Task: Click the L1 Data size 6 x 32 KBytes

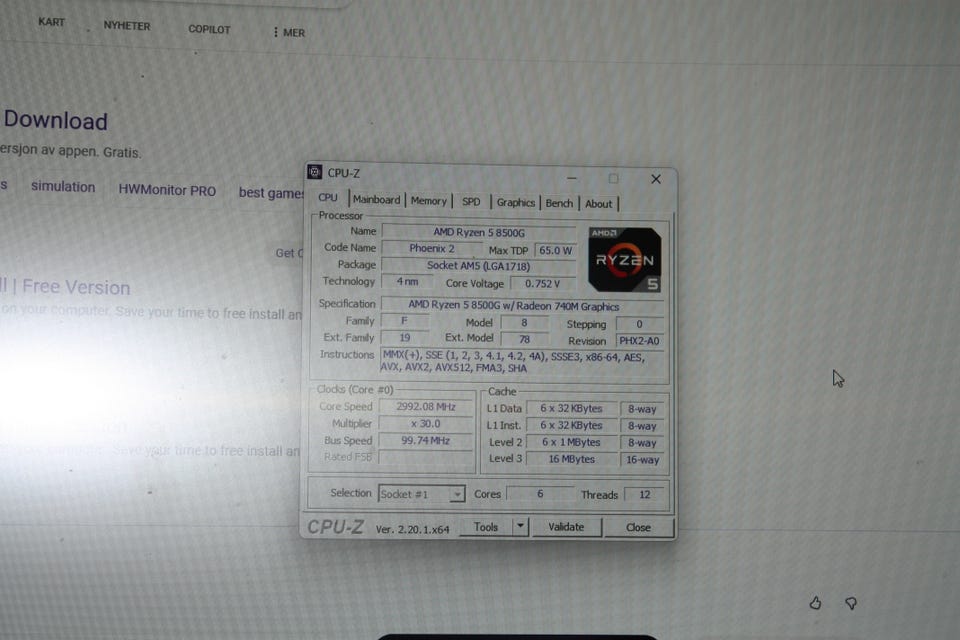Action: click(x=571, y=408)
